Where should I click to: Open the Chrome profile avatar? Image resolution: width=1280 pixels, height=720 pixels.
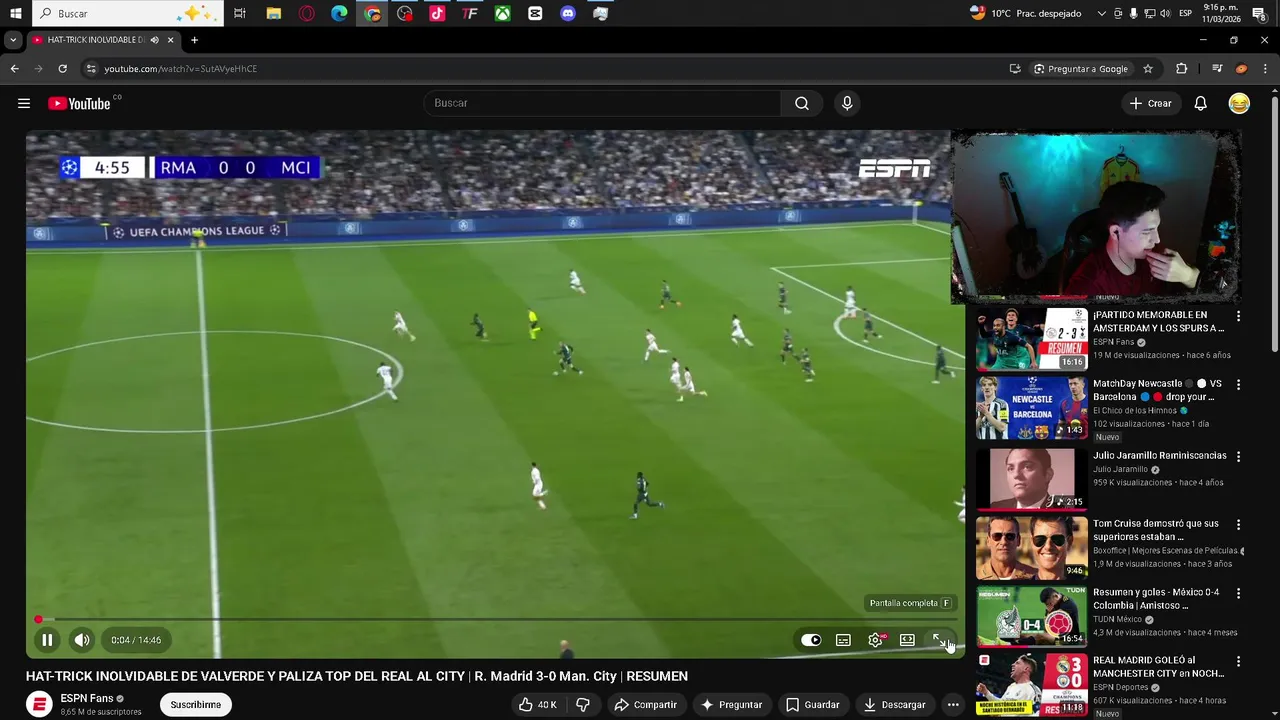pos(1241,69)
